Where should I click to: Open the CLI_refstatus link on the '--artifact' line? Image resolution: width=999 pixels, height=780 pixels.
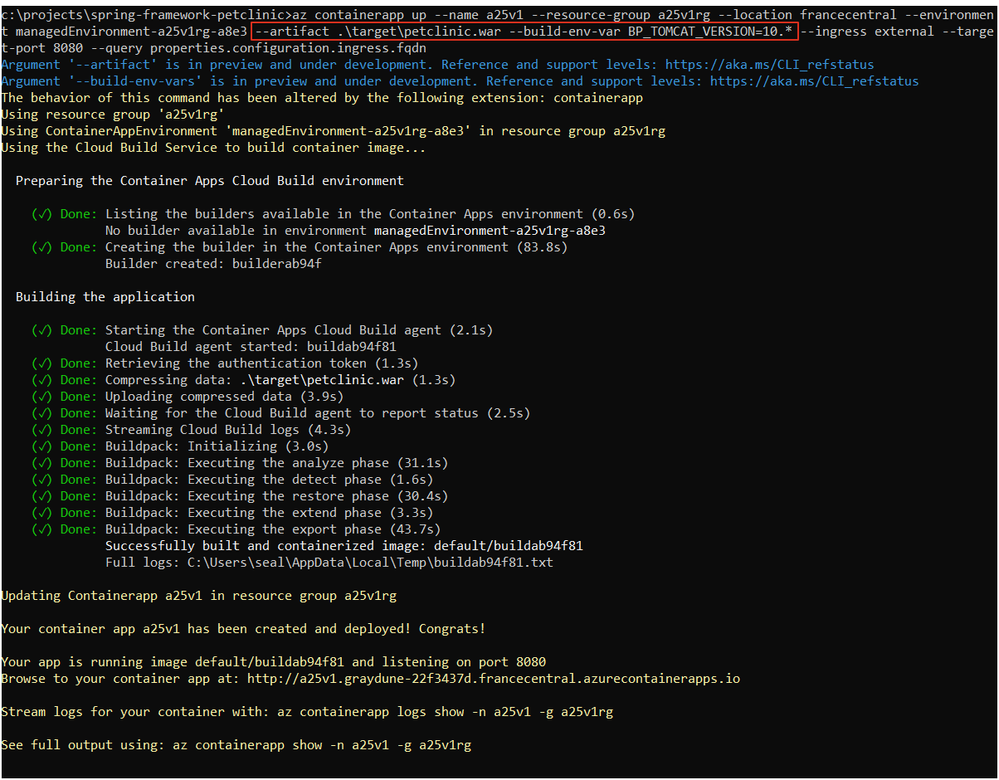pyautogui.click(x=769, y=64)
